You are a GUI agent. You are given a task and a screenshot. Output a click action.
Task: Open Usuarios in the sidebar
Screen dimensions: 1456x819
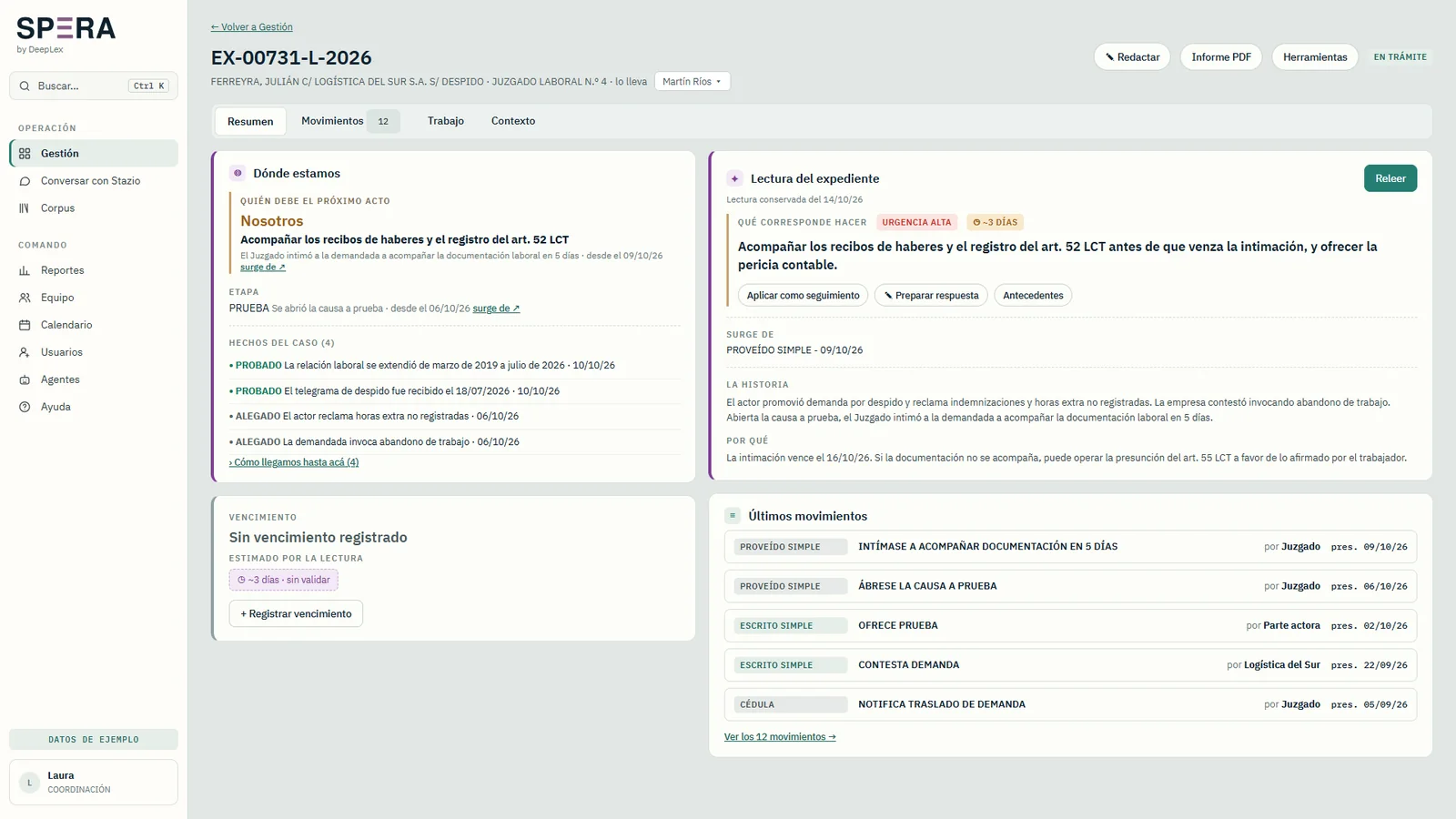[94, 352]
